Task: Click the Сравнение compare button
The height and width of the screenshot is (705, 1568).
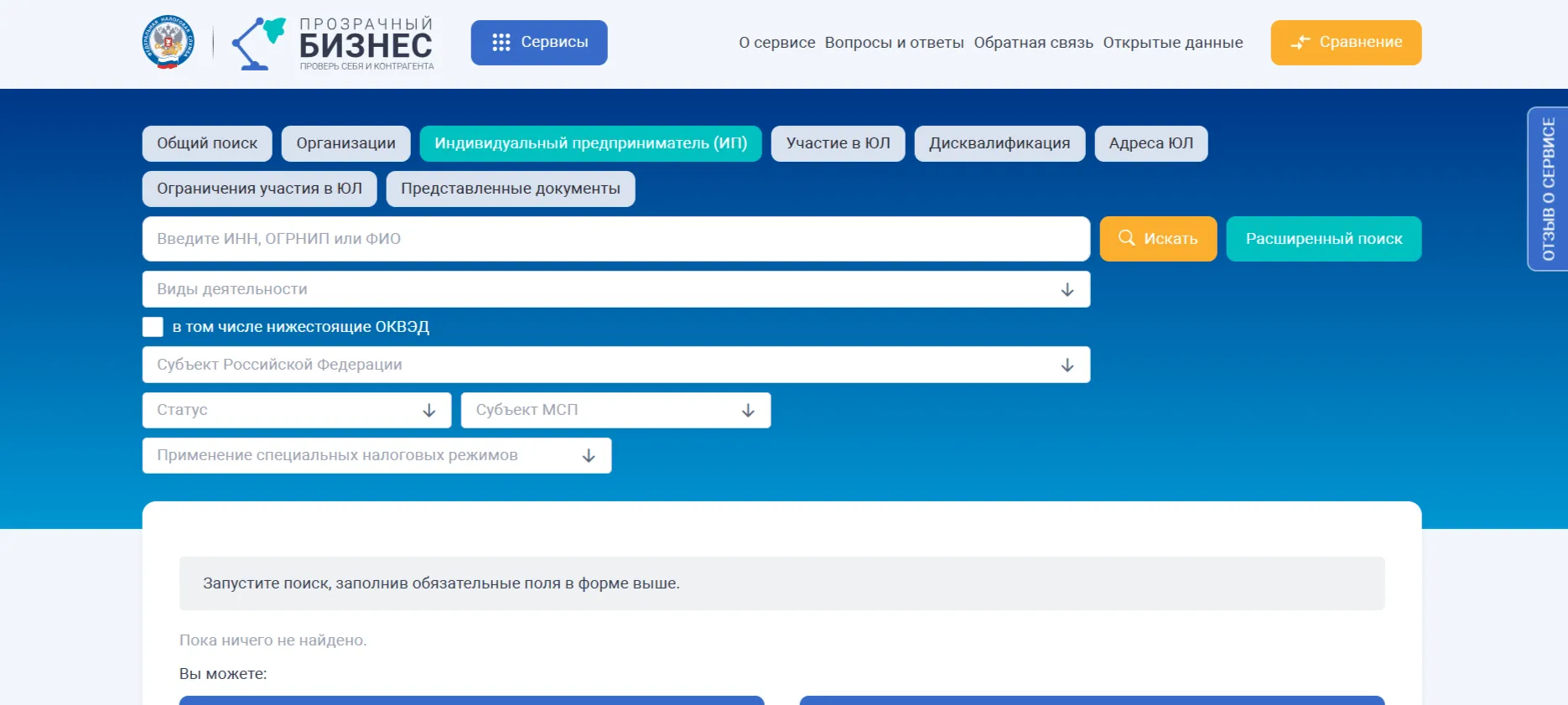Action: [x=1346, y=43]
